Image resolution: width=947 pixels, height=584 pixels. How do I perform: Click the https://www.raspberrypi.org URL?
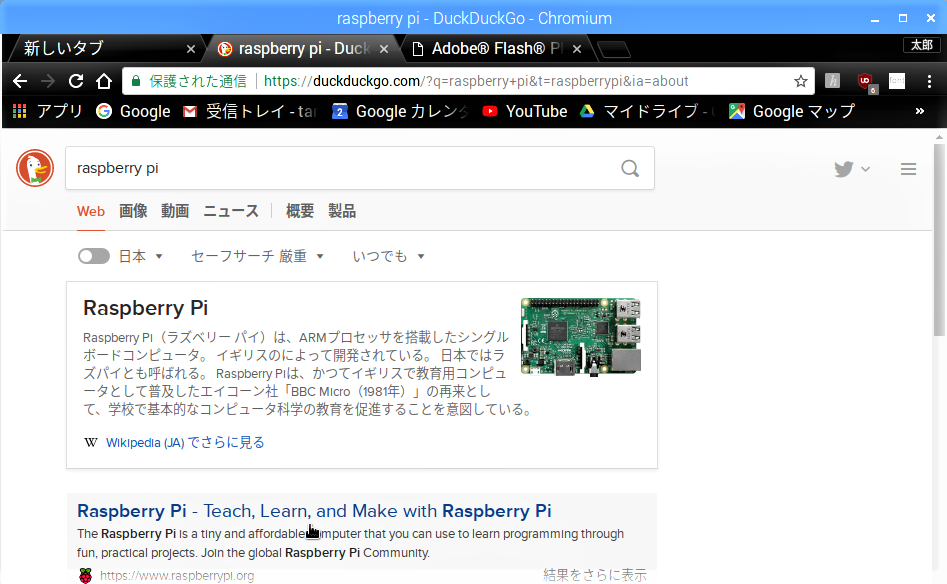(x=177, y=576)
